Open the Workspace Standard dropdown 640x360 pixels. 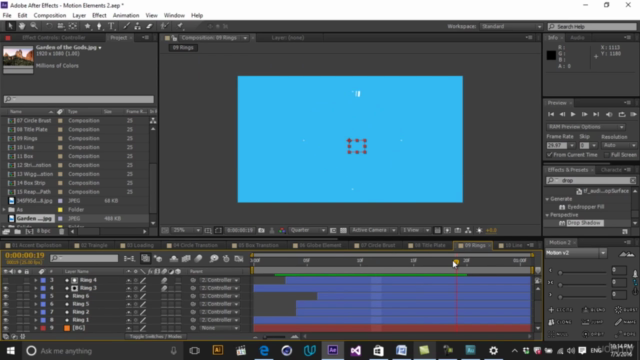(x=511, y=27)
